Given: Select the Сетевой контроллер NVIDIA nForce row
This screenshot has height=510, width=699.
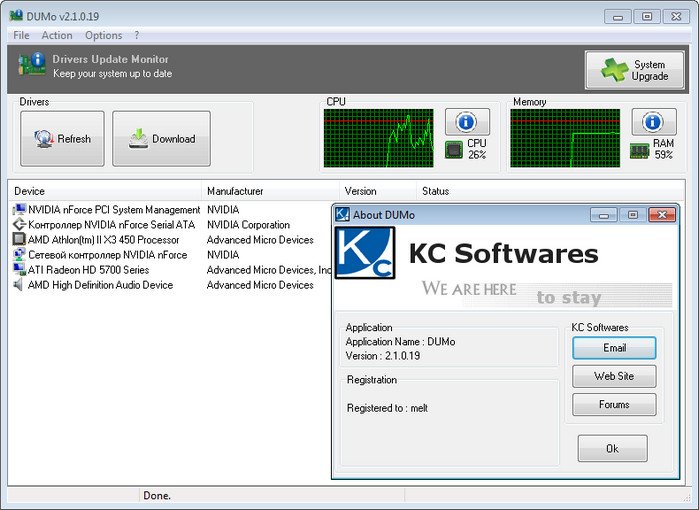Looking at the screenshot, I should (172, 255).
